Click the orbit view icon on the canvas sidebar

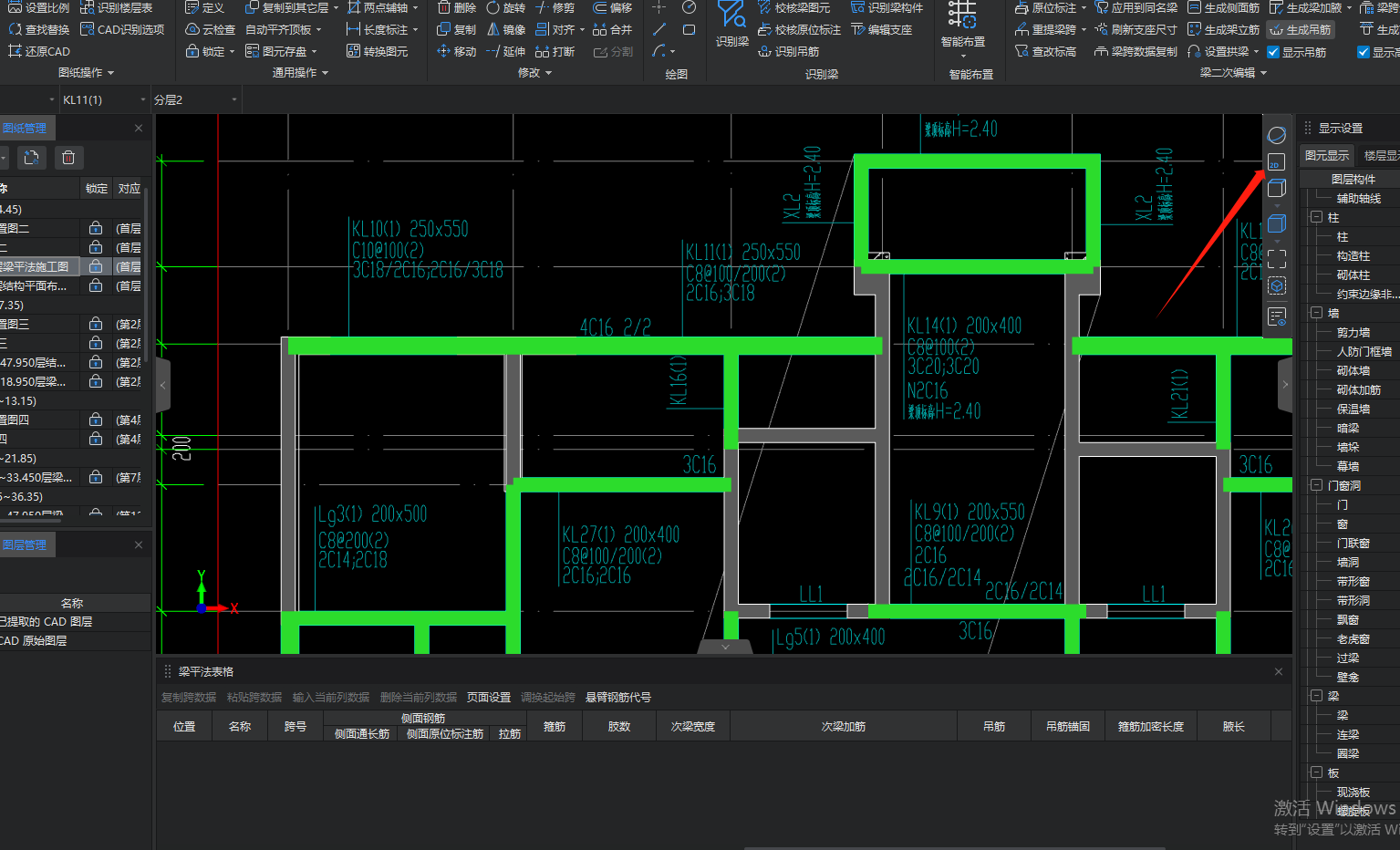pos(1277,136)
